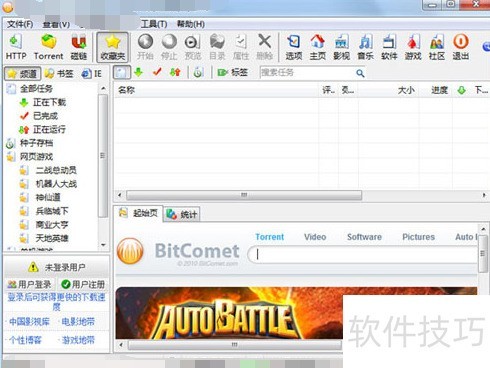Click the 用户登录 login button

30,284
